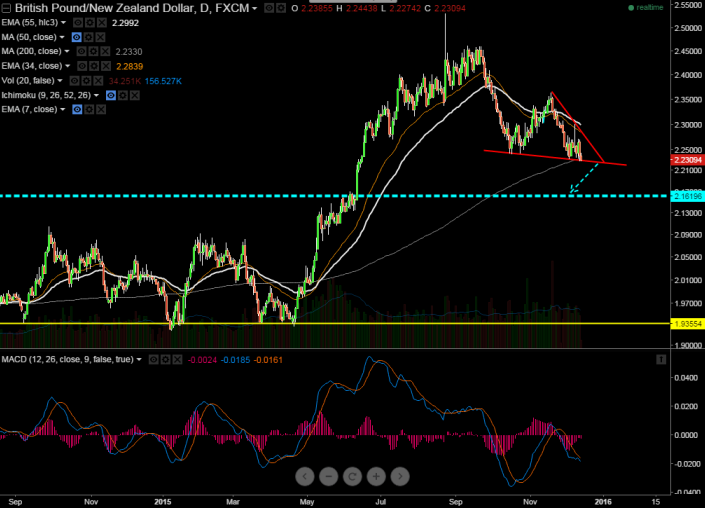Expand Ichimoku (9, 26, 52, 26) dropdown arrow
Screen dimensions: 705x508
[x=96, y=95]
